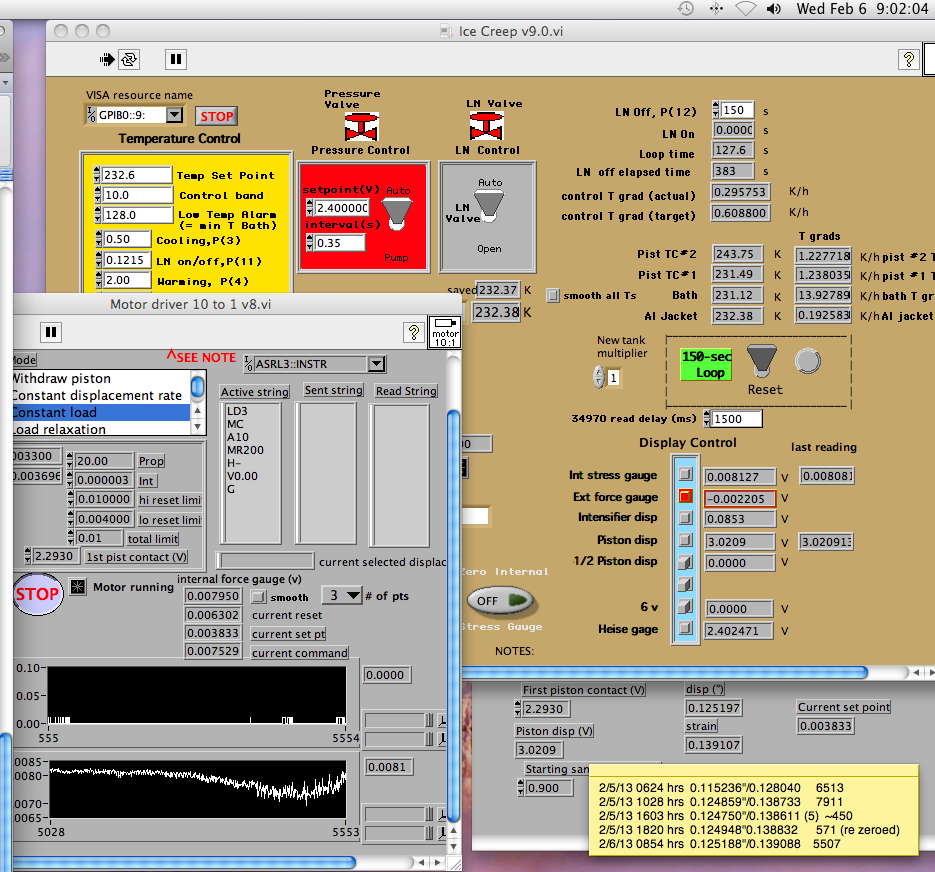Toggle the Zero Internal Stress Gauge OFF switch
The height and width of the screenshot is (872, 935).
tap(500, 600)
